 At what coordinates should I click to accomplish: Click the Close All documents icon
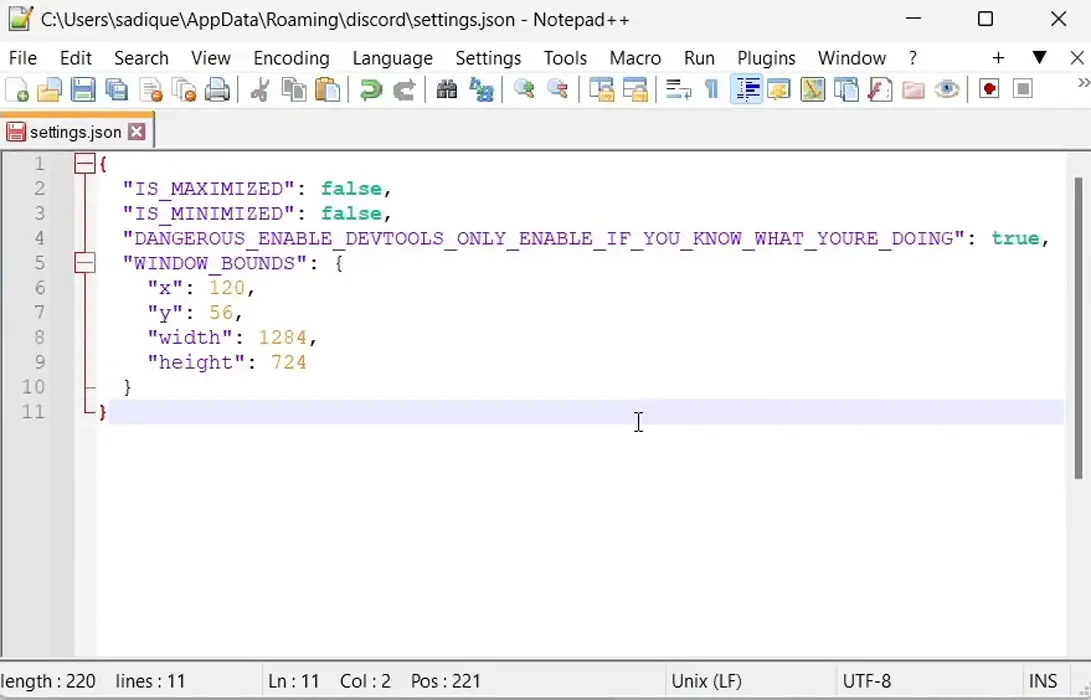[x=184, y=90]
